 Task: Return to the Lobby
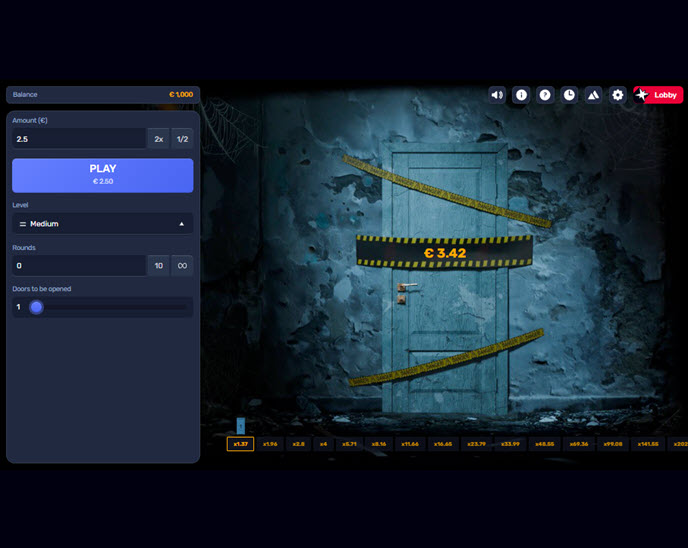click(658, 95)
